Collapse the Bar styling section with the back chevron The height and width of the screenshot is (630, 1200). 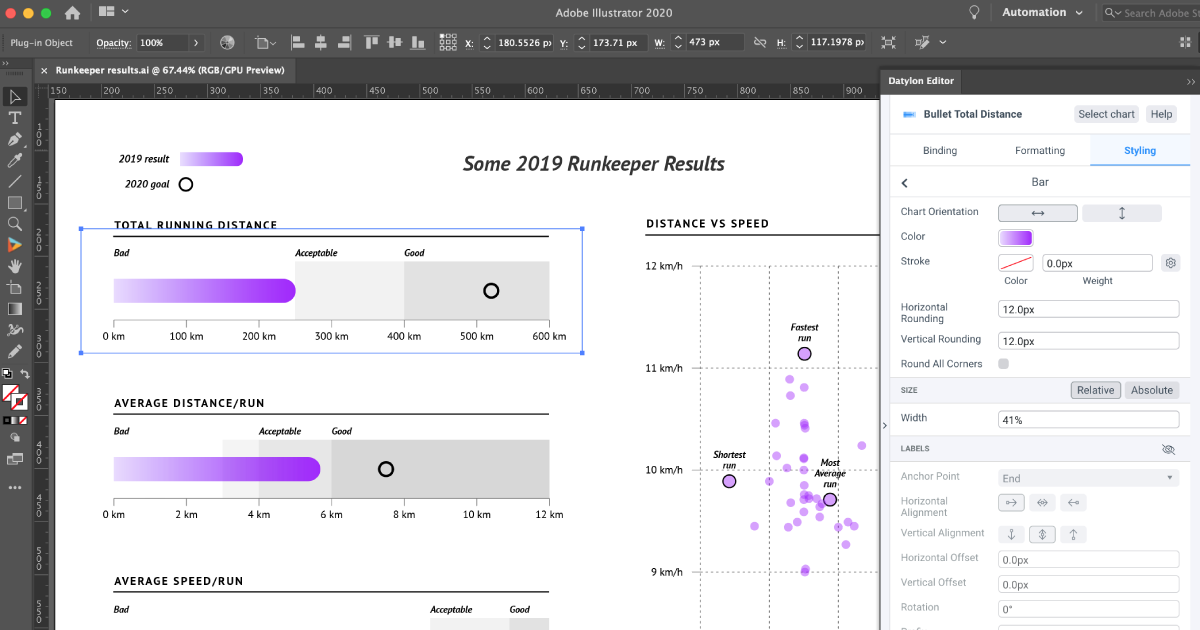[x=904, y=182]
